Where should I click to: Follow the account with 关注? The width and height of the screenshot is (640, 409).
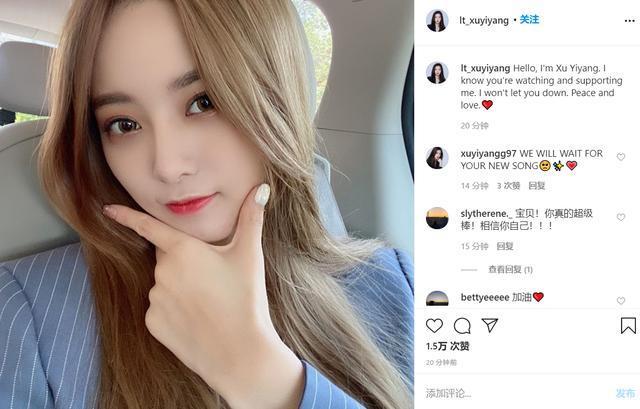click(x=529, y=20)
